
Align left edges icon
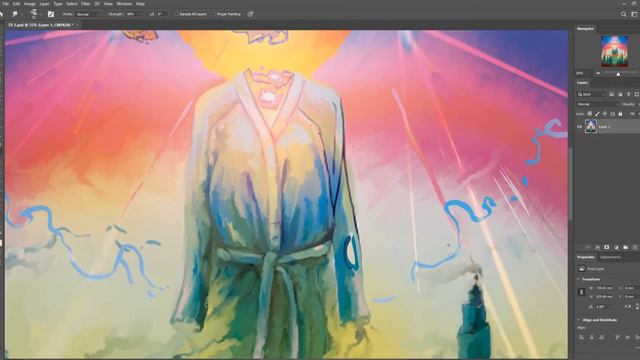click(582, 337)
